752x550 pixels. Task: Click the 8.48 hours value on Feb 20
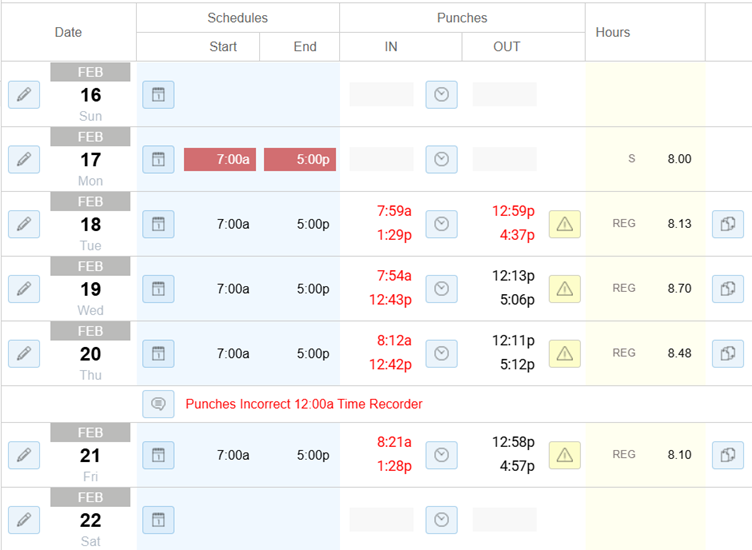point(679,353)
